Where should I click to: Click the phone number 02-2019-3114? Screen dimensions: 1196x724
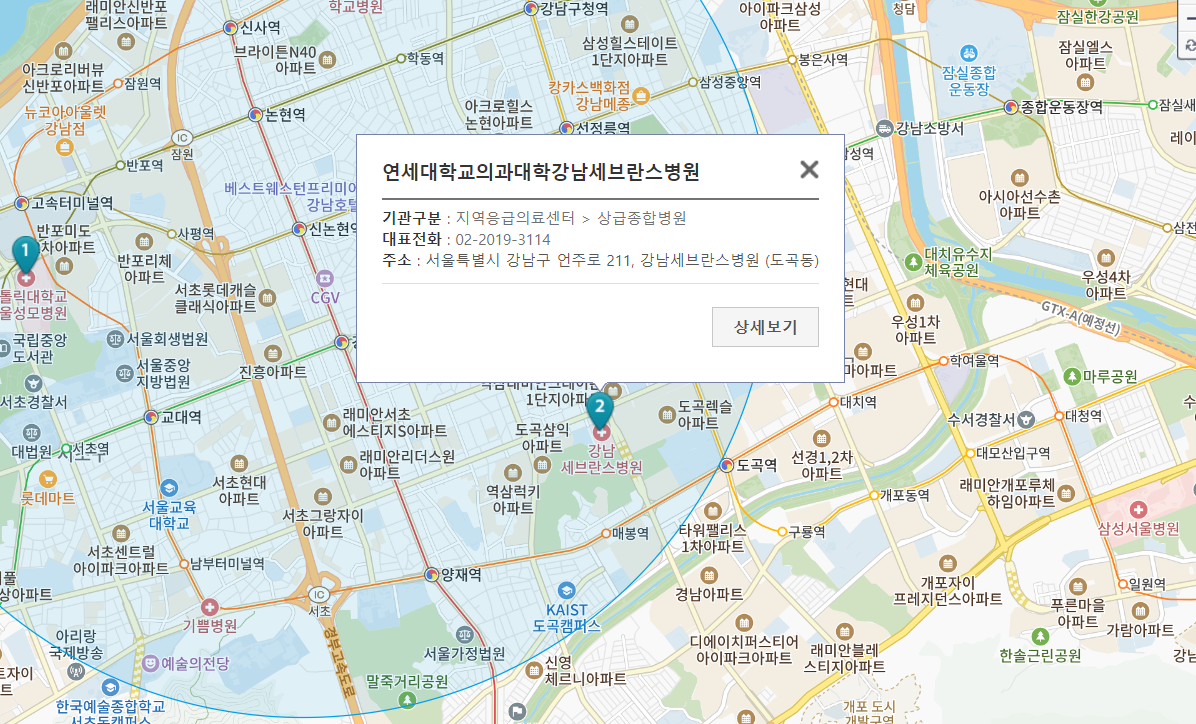tap(503, 239)
